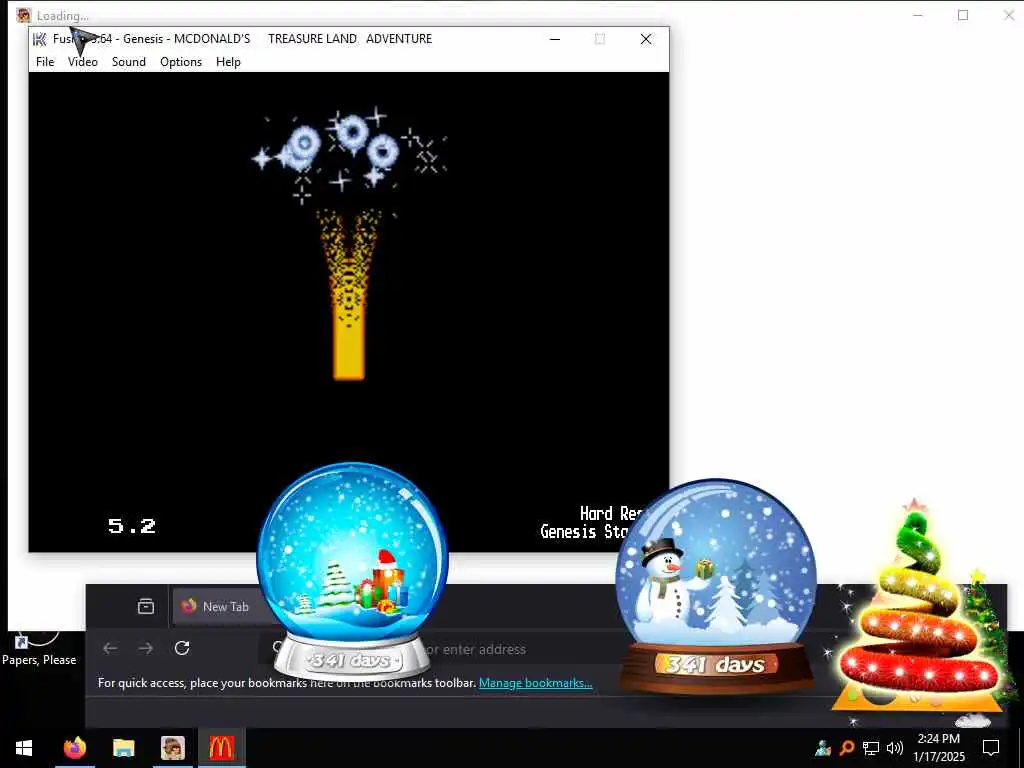Click the snowman snow globe widget
The width and height of the screenshot is (1024, 768).
716,586
